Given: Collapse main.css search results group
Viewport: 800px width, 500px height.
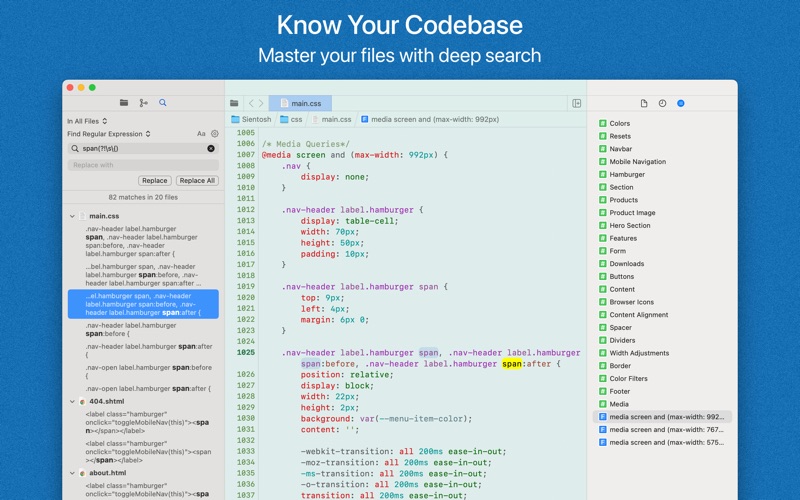Looking at the screenshot, I should (x=72, y=216).
